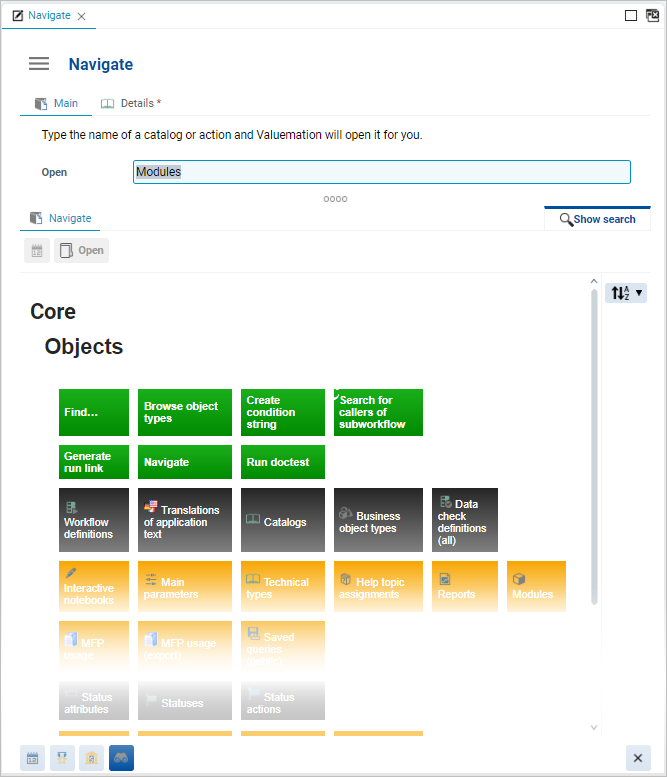The image size is (667, 777).
Task: Click the Find... green tile
Action: point(94,412)
